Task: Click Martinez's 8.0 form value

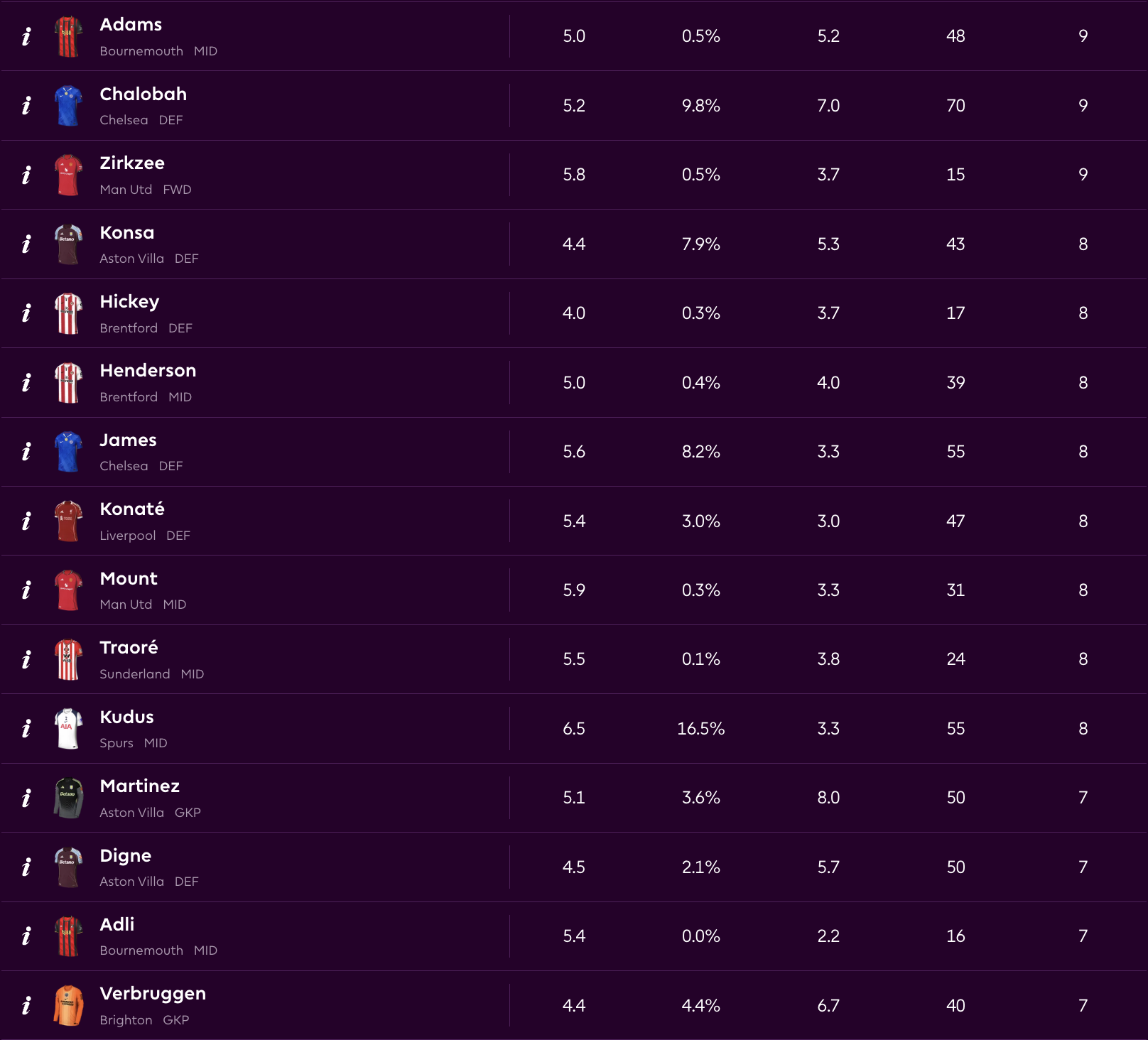Action: pos(828,798)
